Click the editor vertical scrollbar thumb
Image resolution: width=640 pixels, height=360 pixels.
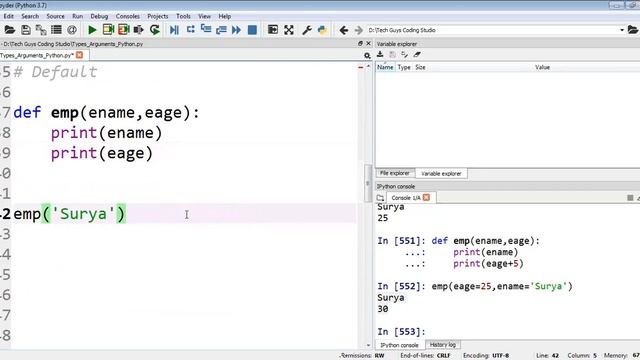click(368, 183)
